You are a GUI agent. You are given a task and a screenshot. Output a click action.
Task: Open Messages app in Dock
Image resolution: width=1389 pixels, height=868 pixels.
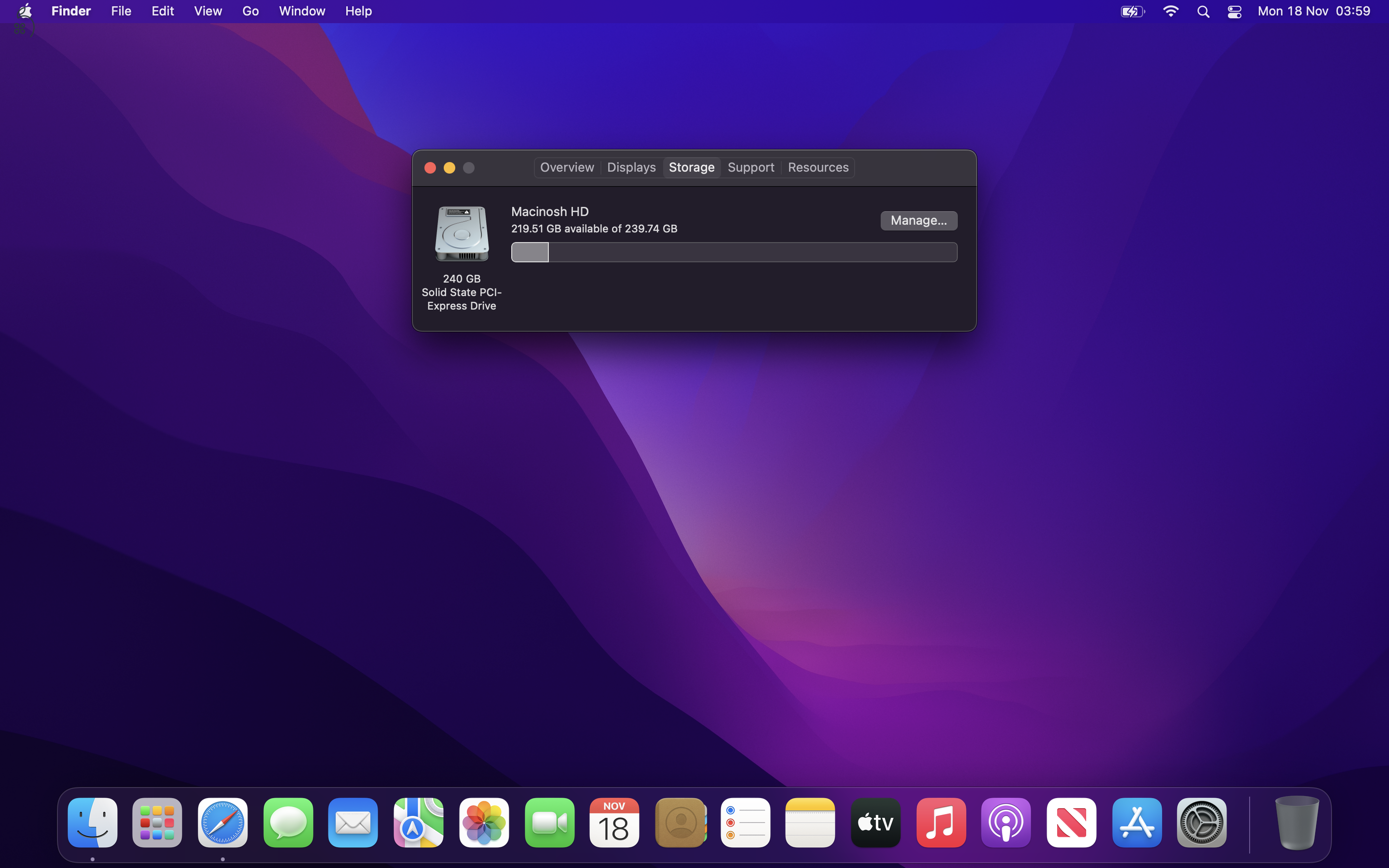(288, 822)
